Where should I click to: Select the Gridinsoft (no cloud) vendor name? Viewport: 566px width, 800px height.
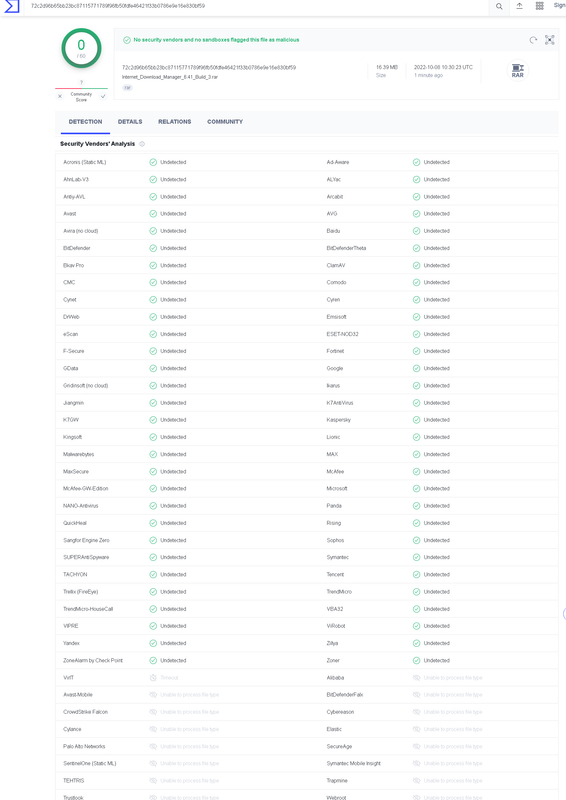coord(86,386)
